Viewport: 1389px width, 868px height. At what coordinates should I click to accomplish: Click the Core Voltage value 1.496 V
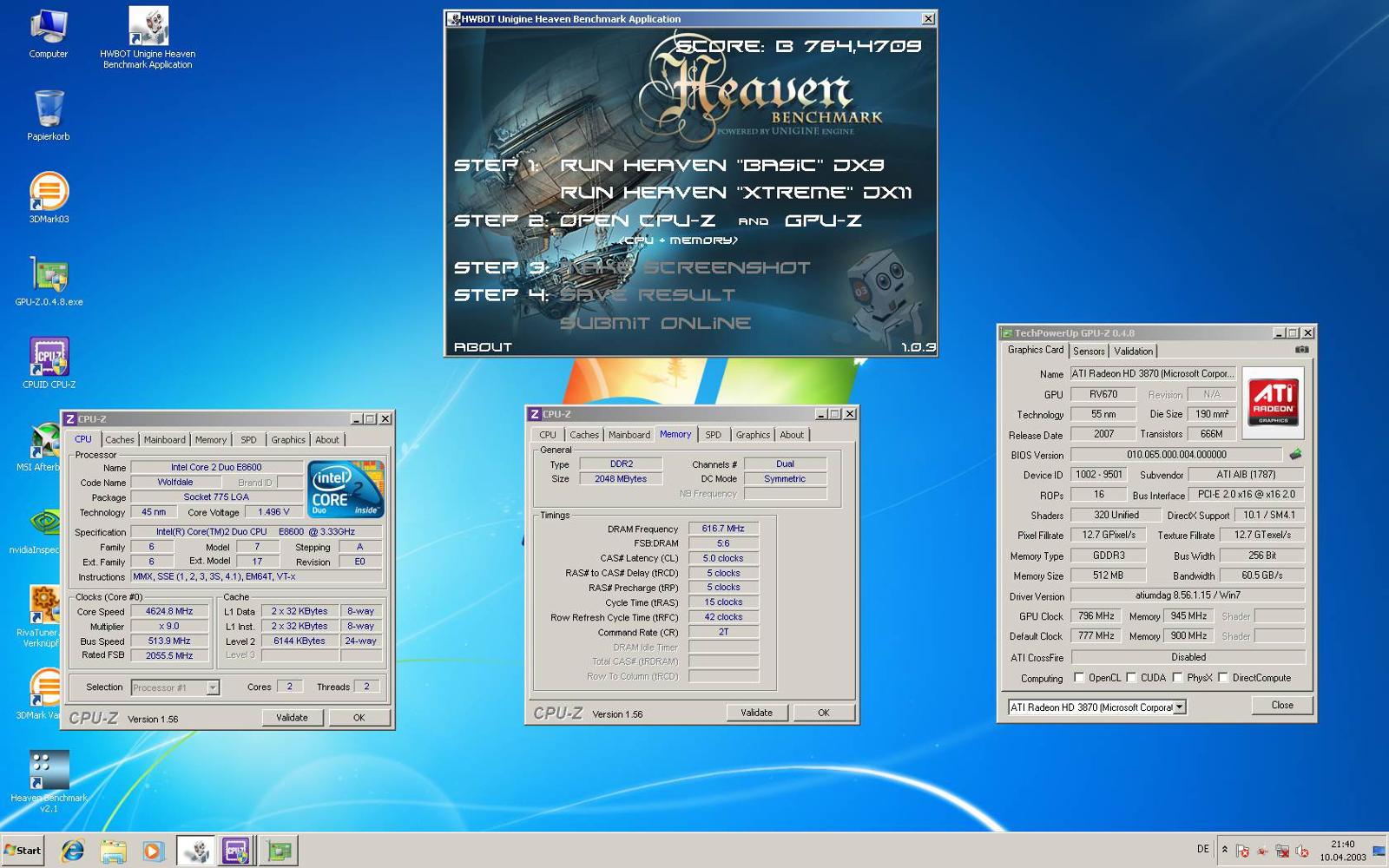(x=273, y=512)
